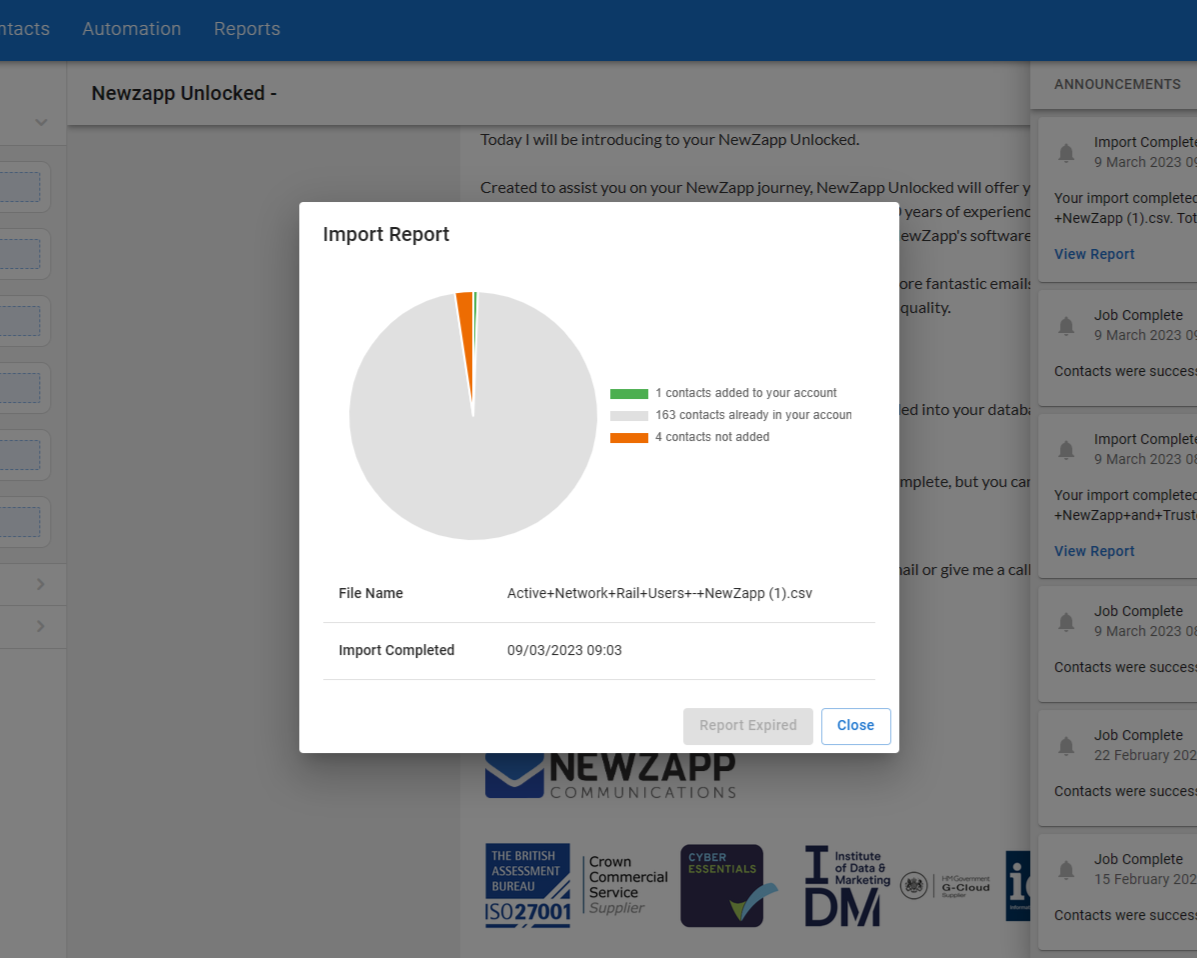Click the bell icon on the 15 February Job Complete
This screenshot has height=958, width=1197.
coord(1066,870)
